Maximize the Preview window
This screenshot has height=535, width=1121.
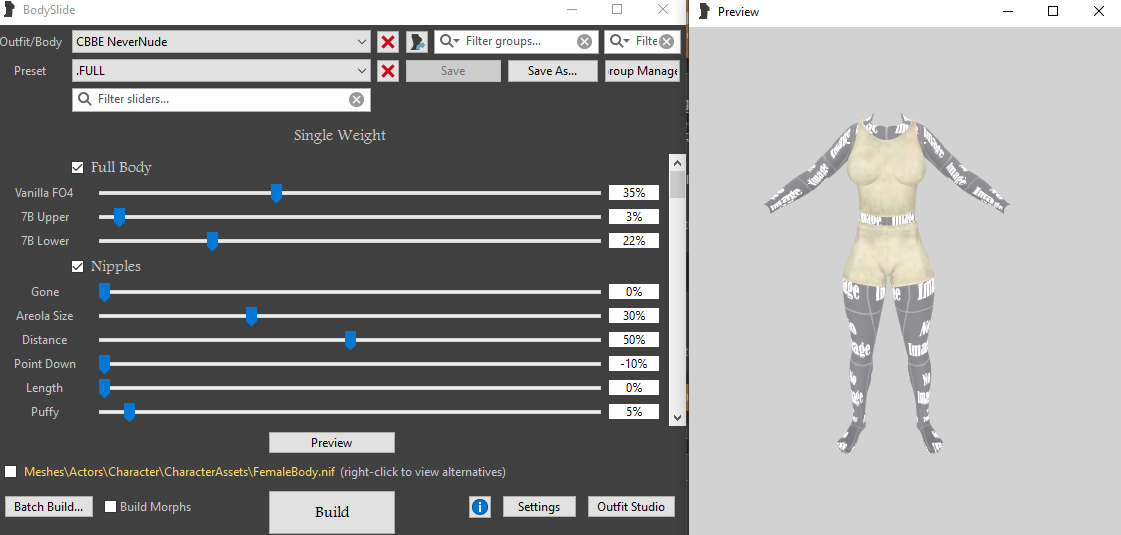(1052, 11)
